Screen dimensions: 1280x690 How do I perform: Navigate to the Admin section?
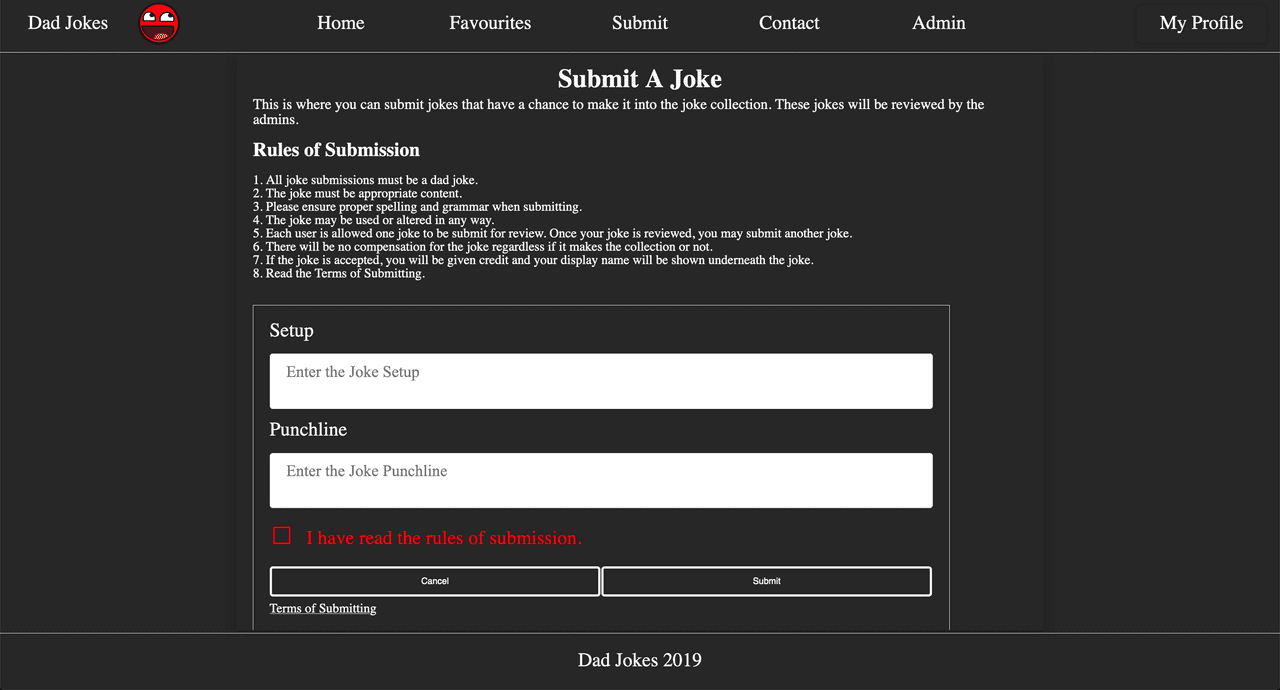tap(939, 23)
